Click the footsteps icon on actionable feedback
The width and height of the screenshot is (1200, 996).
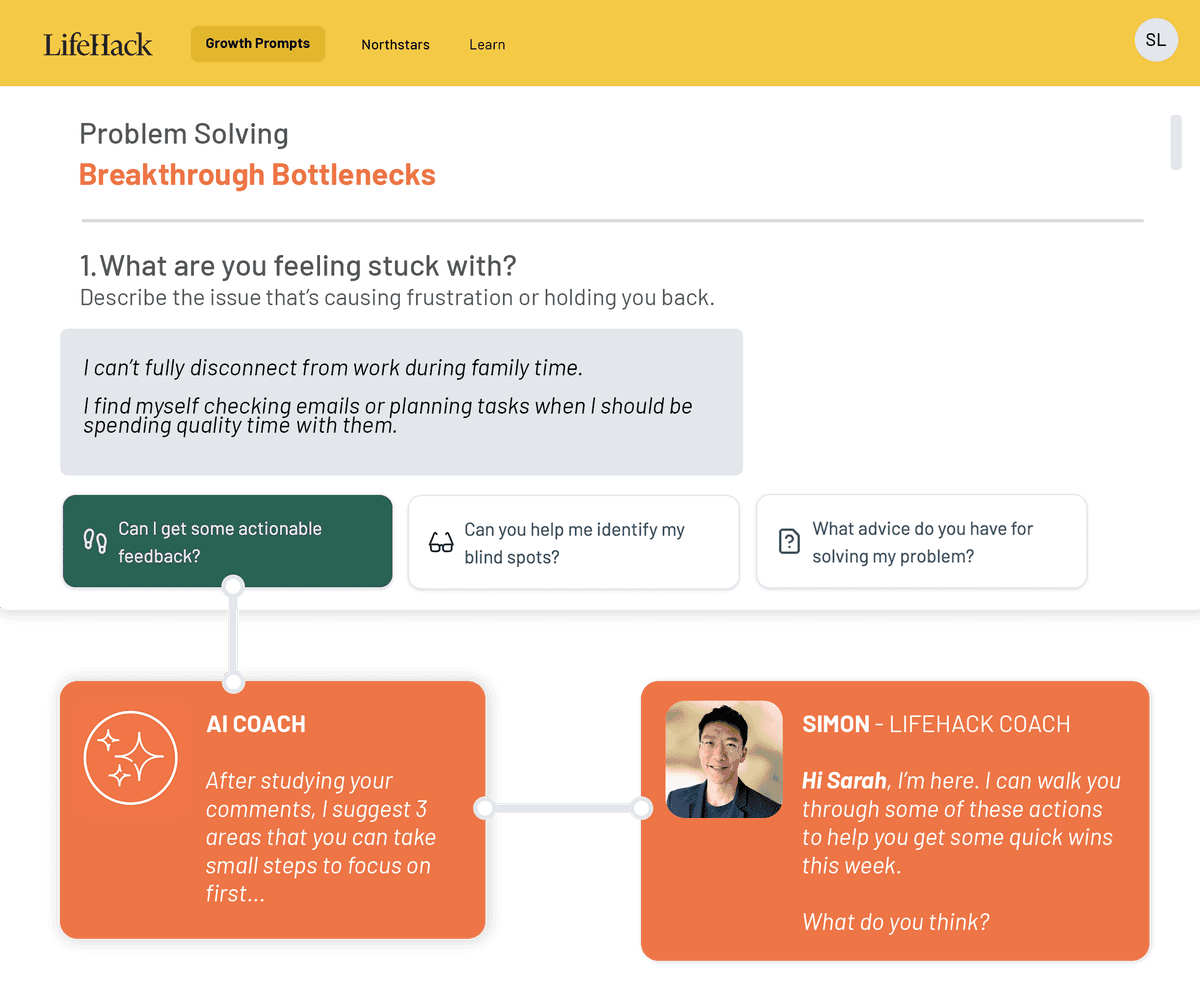pos(95,542)
